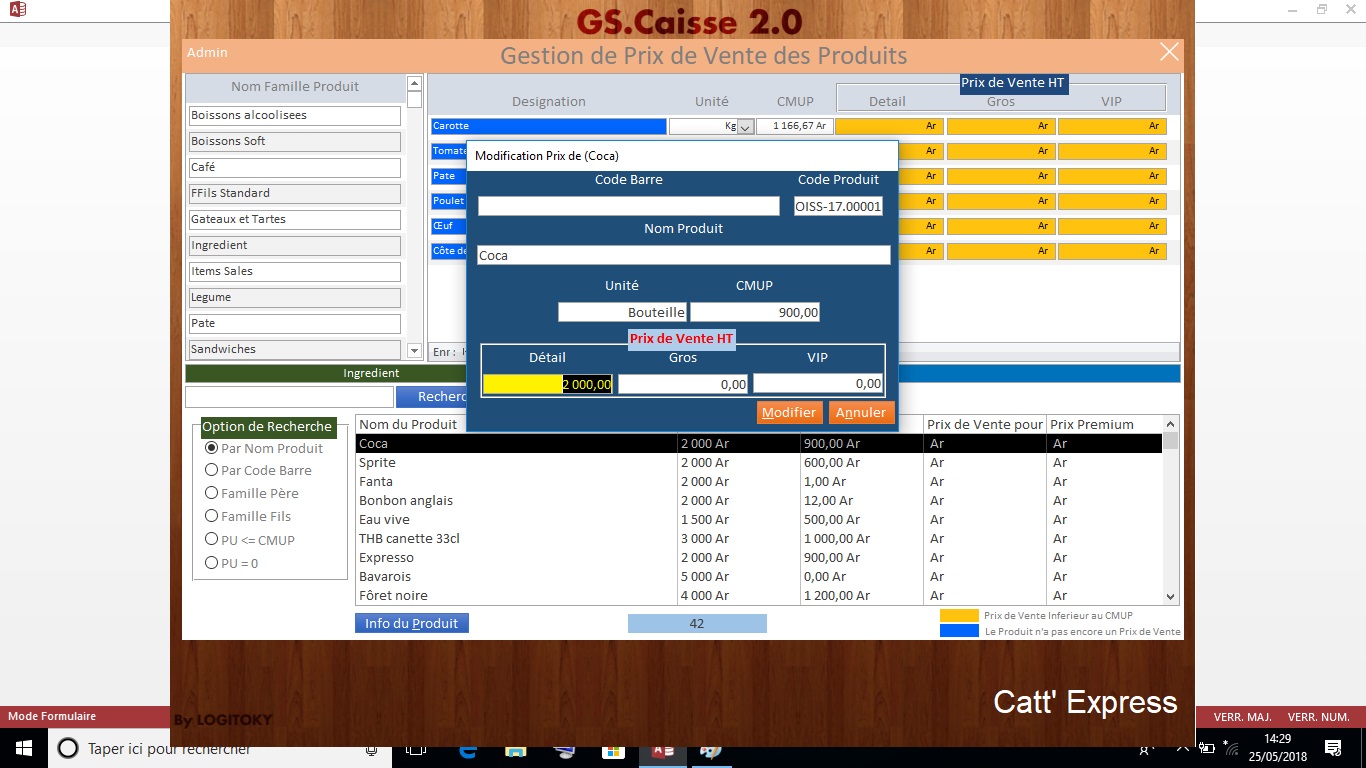Click the Gros price input field

(x=683, y=384)
